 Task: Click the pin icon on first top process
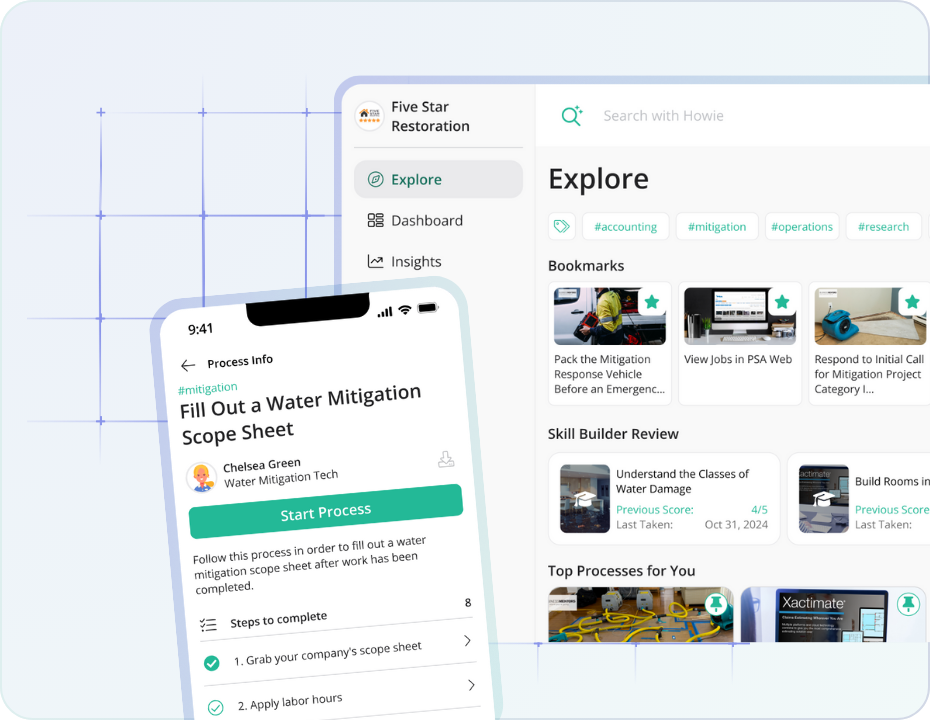point(715,604)
